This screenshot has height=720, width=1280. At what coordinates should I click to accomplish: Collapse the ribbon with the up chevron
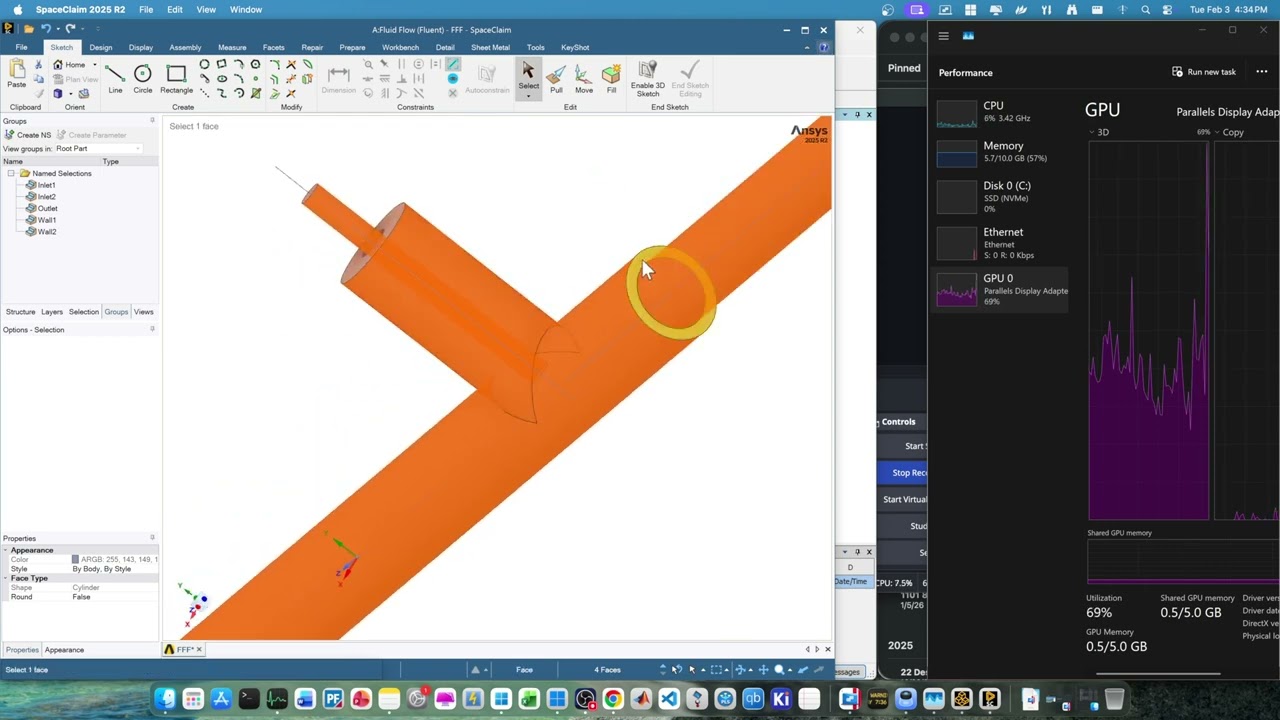coord(808,47)
